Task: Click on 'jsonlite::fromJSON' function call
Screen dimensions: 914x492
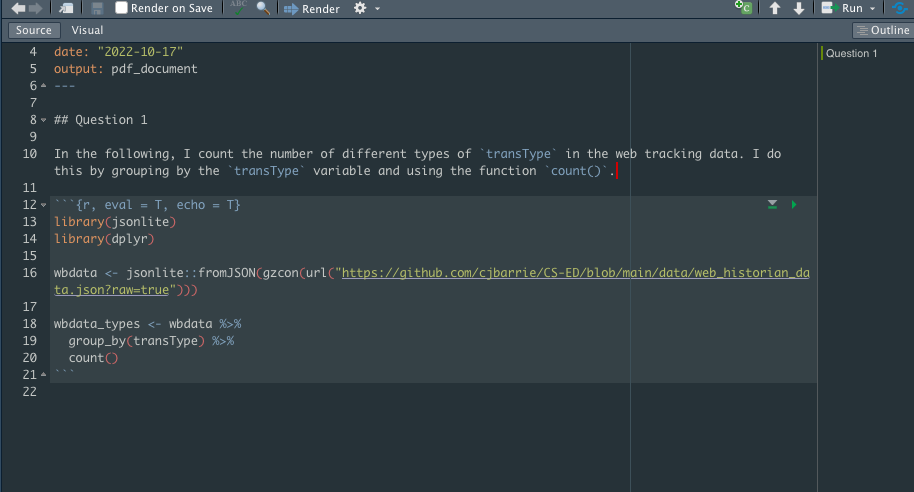Action: (x=191, y=273)
